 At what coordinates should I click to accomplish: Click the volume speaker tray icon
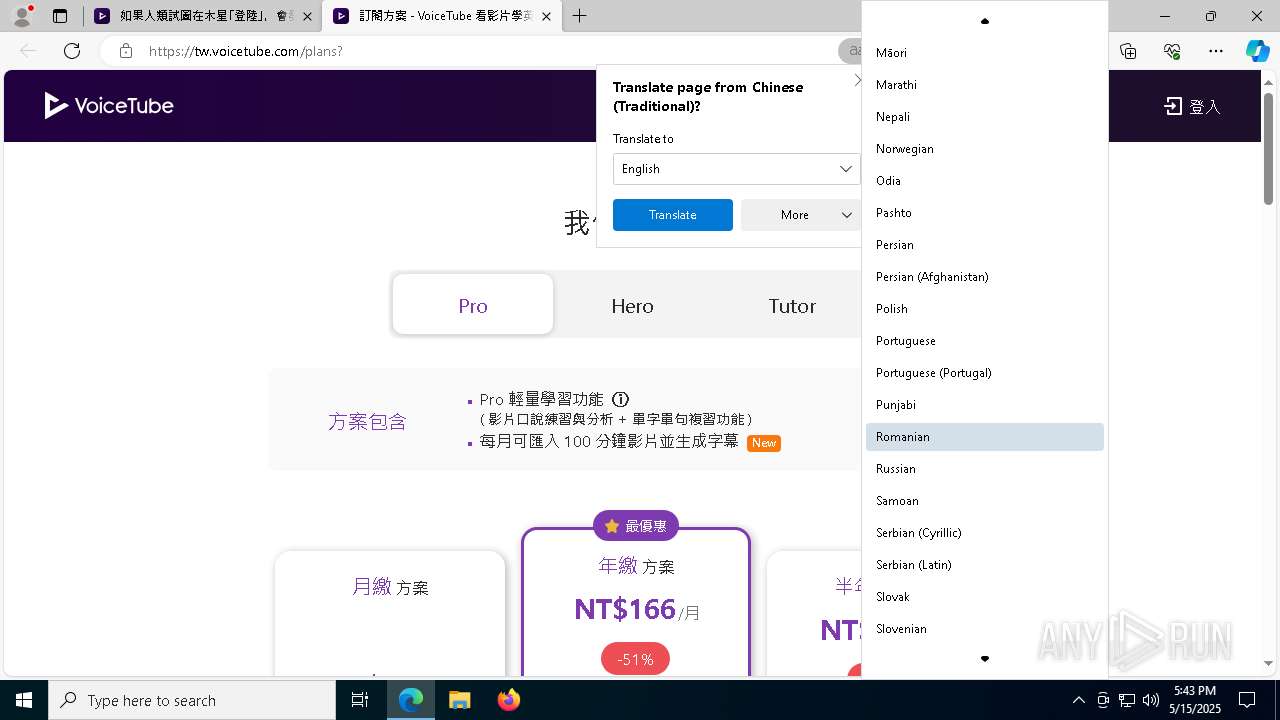pos(1150,700)
